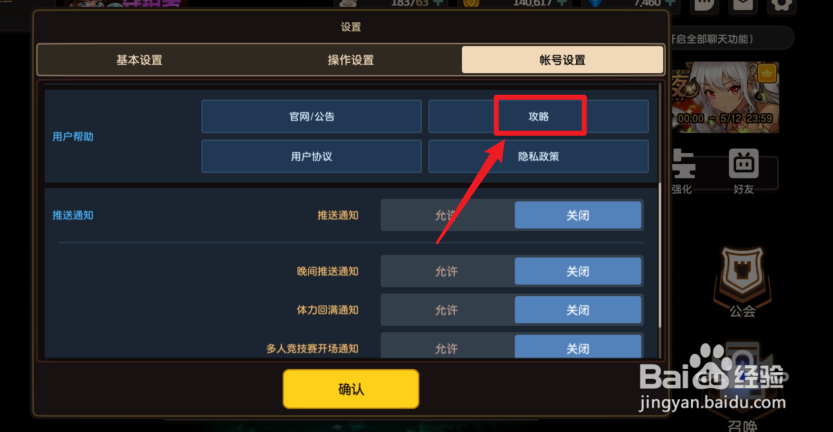Open the 攻略 guide button
This screenshot has width=833, height=432.
[x=538, y=116]
